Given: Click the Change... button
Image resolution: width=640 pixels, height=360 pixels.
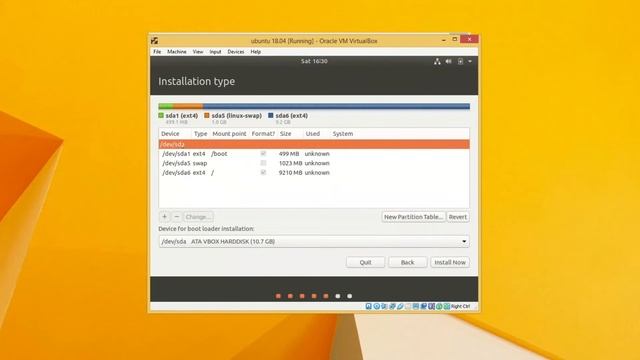Looking at the screenshot, I should (x=198, y=217).
